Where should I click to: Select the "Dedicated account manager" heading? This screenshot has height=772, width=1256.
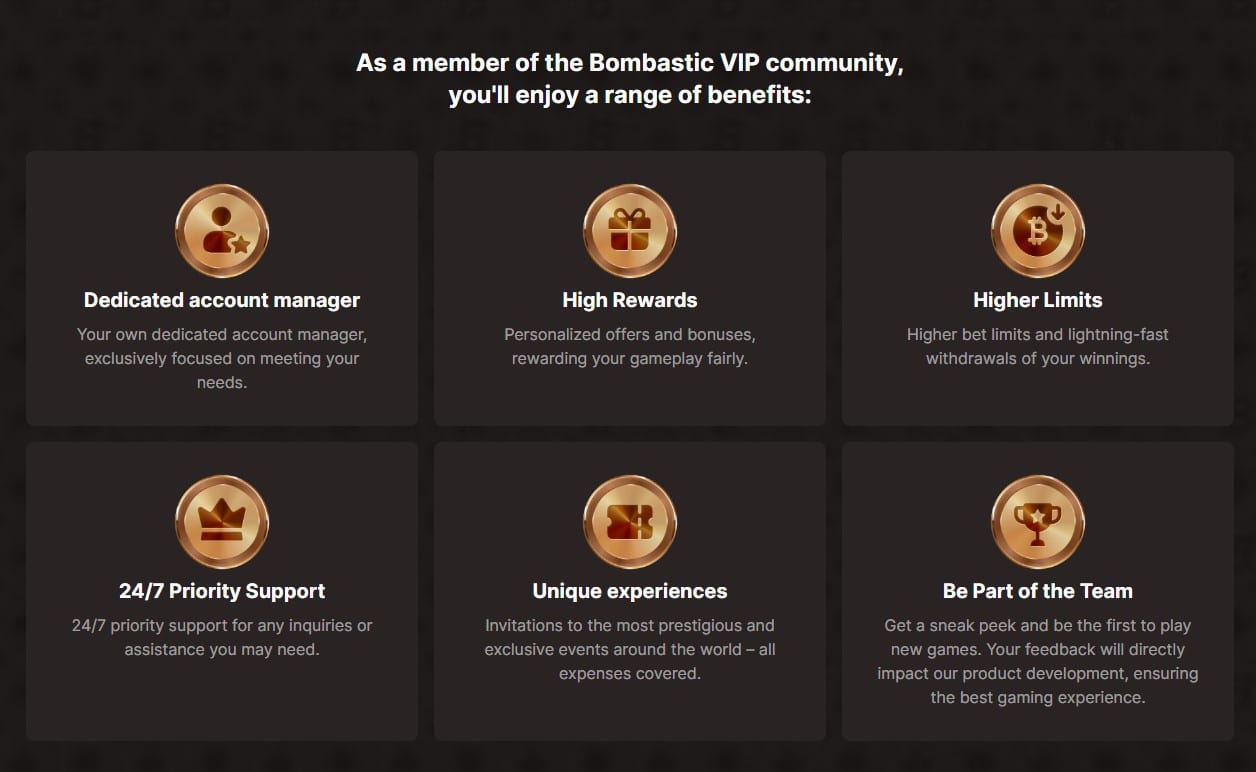point(222,300)
